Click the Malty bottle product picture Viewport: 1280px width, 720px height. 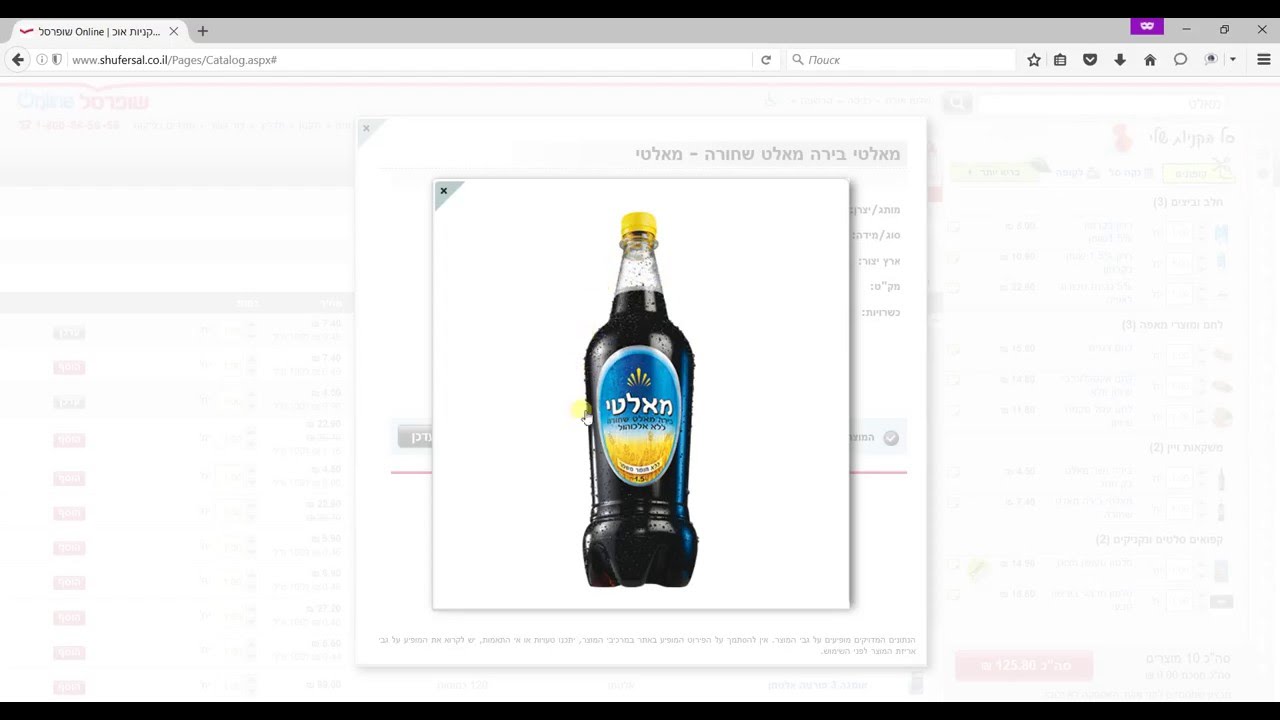[640, 400]
